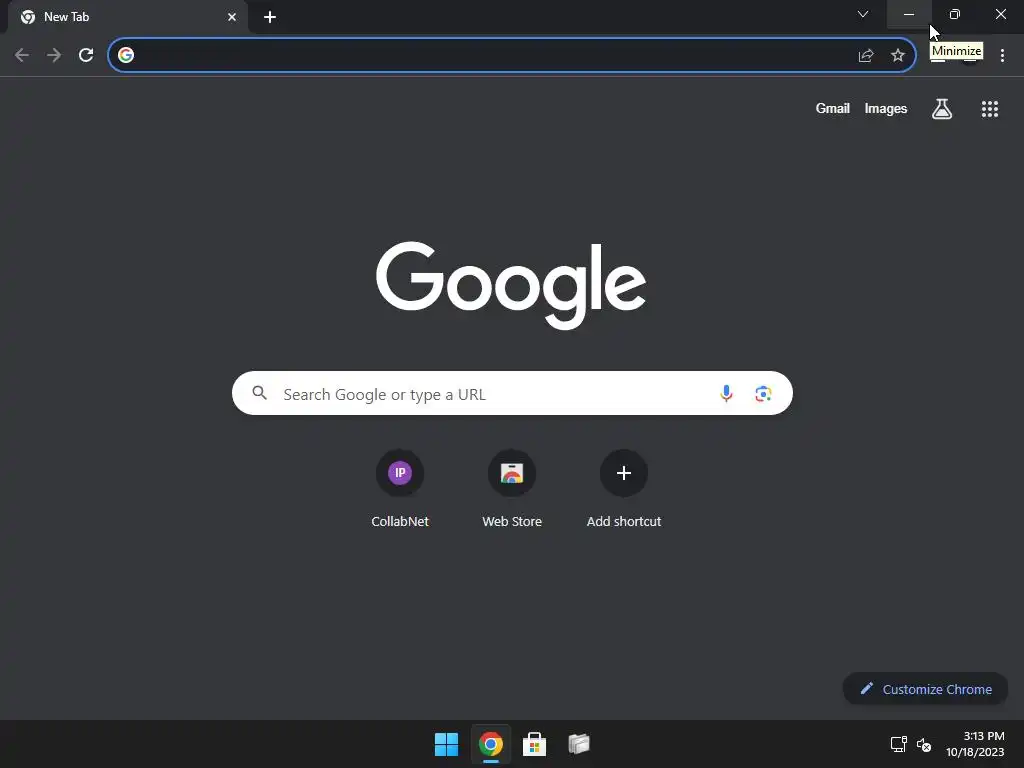1024x768 pixels.
Task: Open the CollabNet shortcut
Action: (400, 489)
